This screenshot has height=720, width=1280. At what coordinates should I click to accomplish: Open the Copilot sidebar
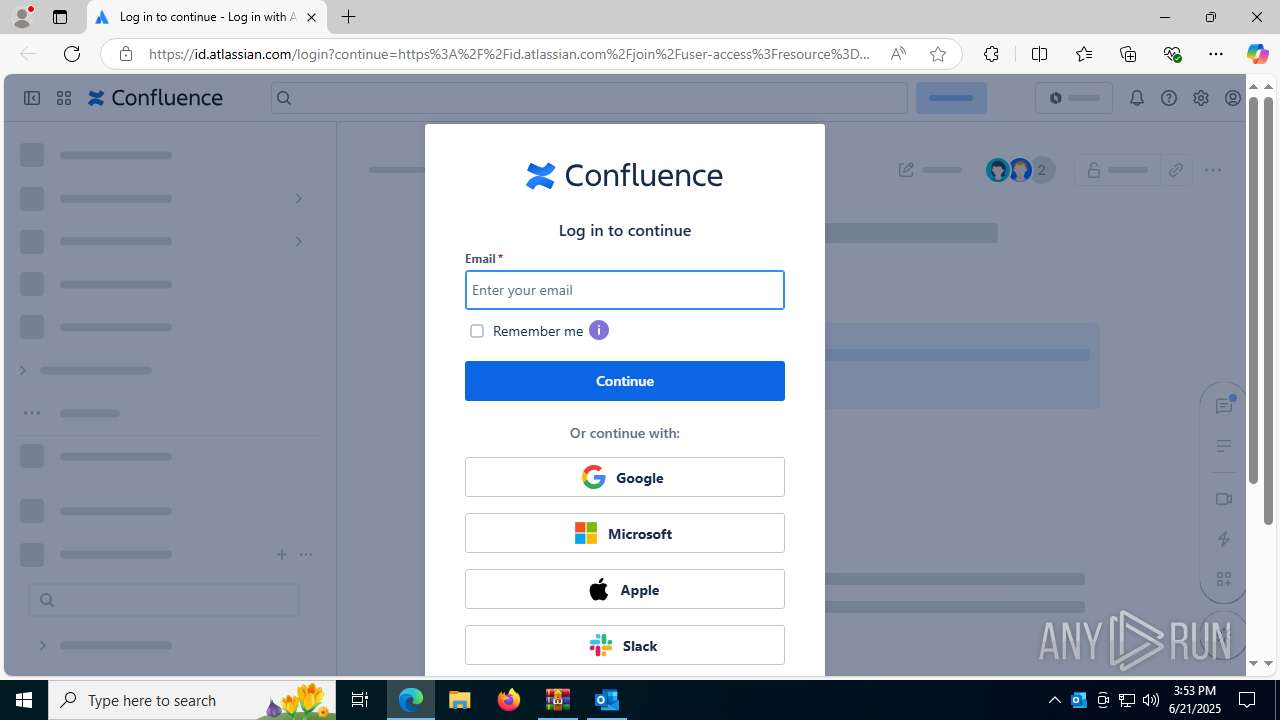point(1257,54)
